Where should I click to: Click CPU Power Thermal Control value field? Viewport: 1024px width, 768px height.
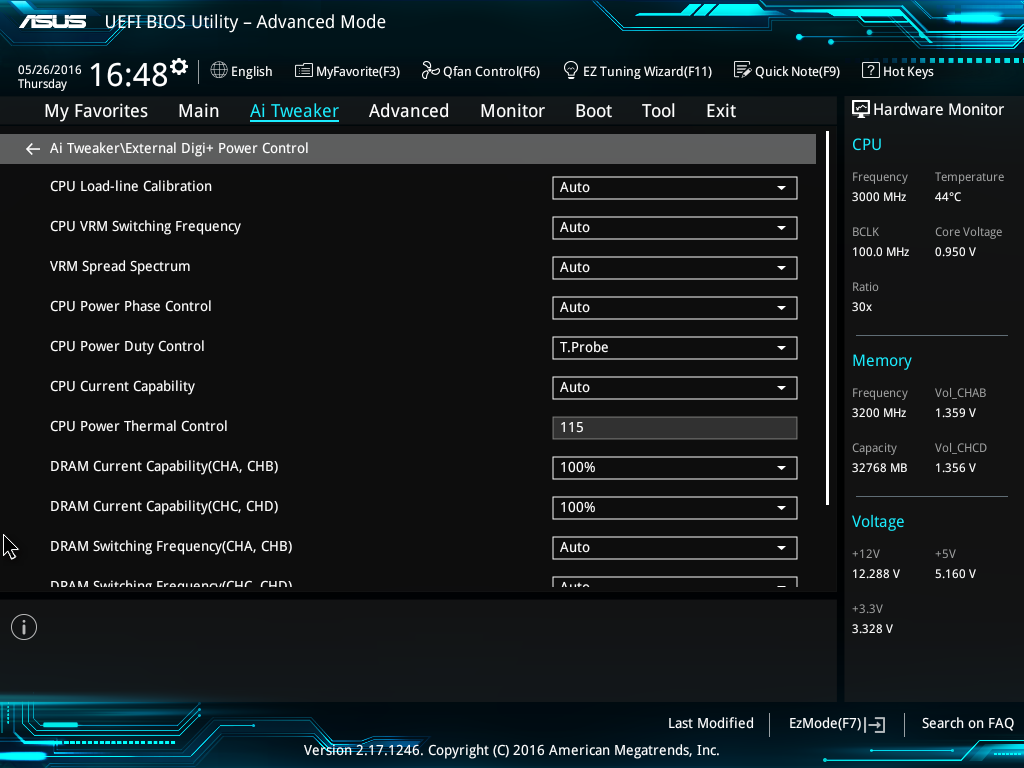[675, 428]
